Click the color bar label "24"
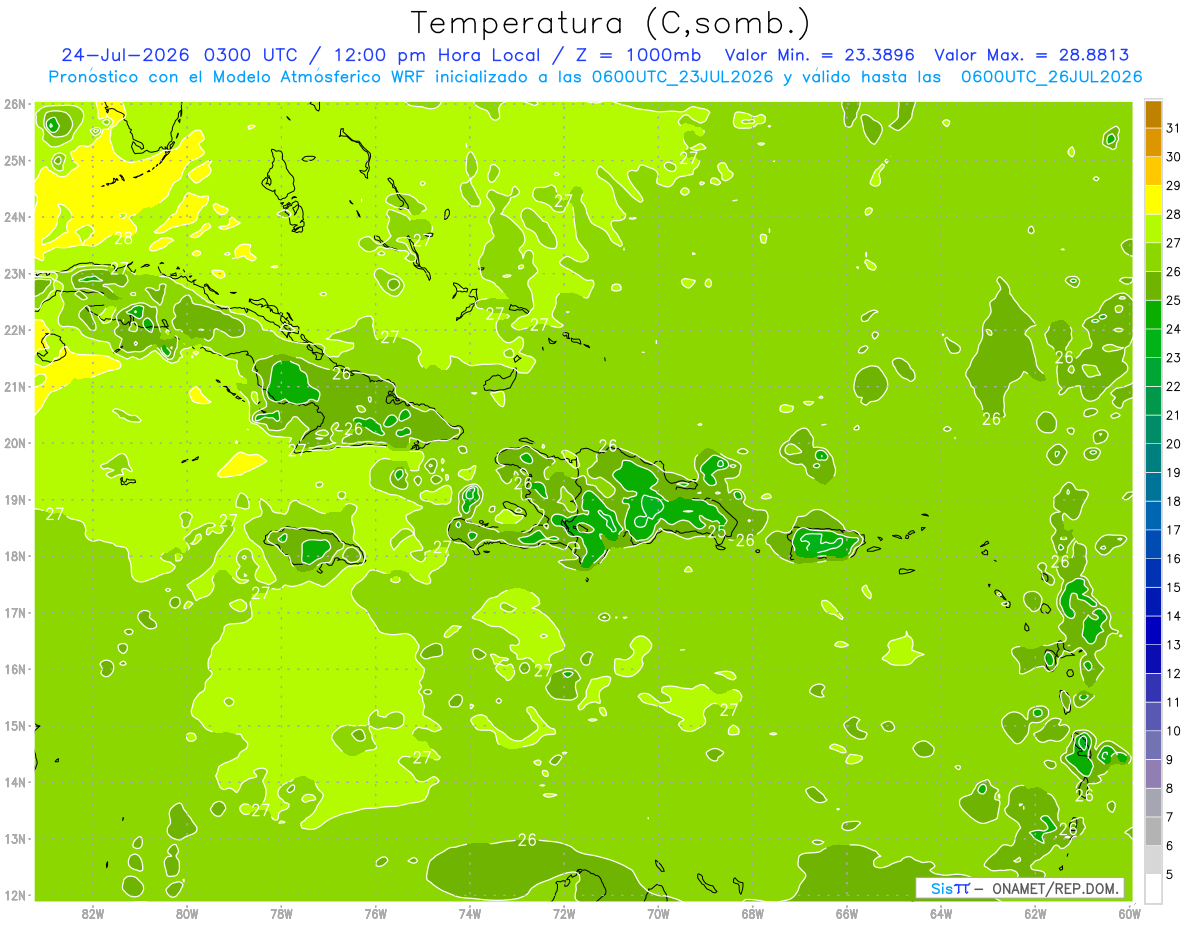 coord(1173,329)
